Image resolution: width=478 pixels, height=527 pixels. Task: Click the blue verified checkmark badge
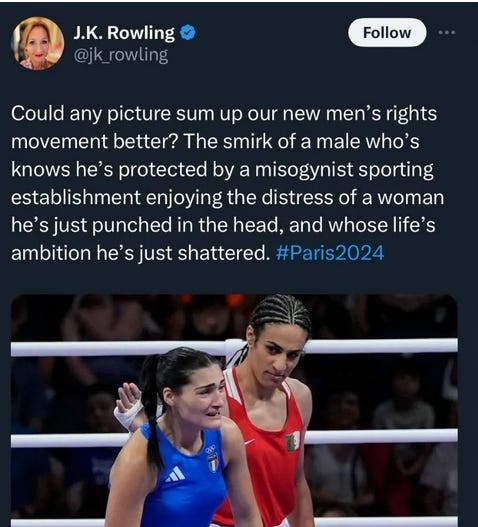[188, 33]
